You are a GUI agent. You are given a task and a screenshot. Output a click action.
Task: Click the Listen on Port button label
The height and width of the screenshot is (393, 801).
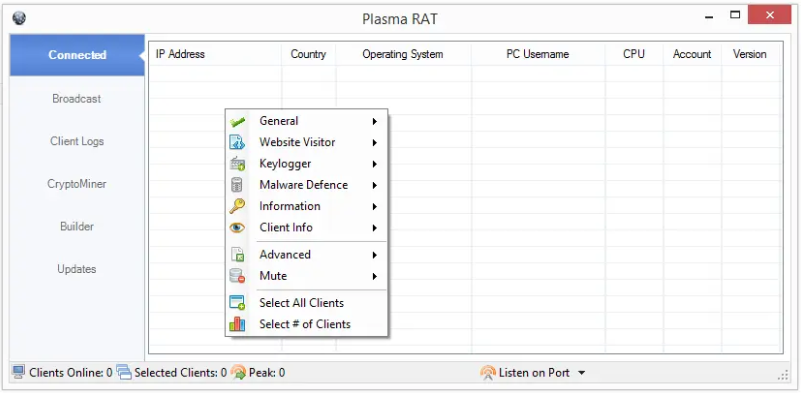534,373
